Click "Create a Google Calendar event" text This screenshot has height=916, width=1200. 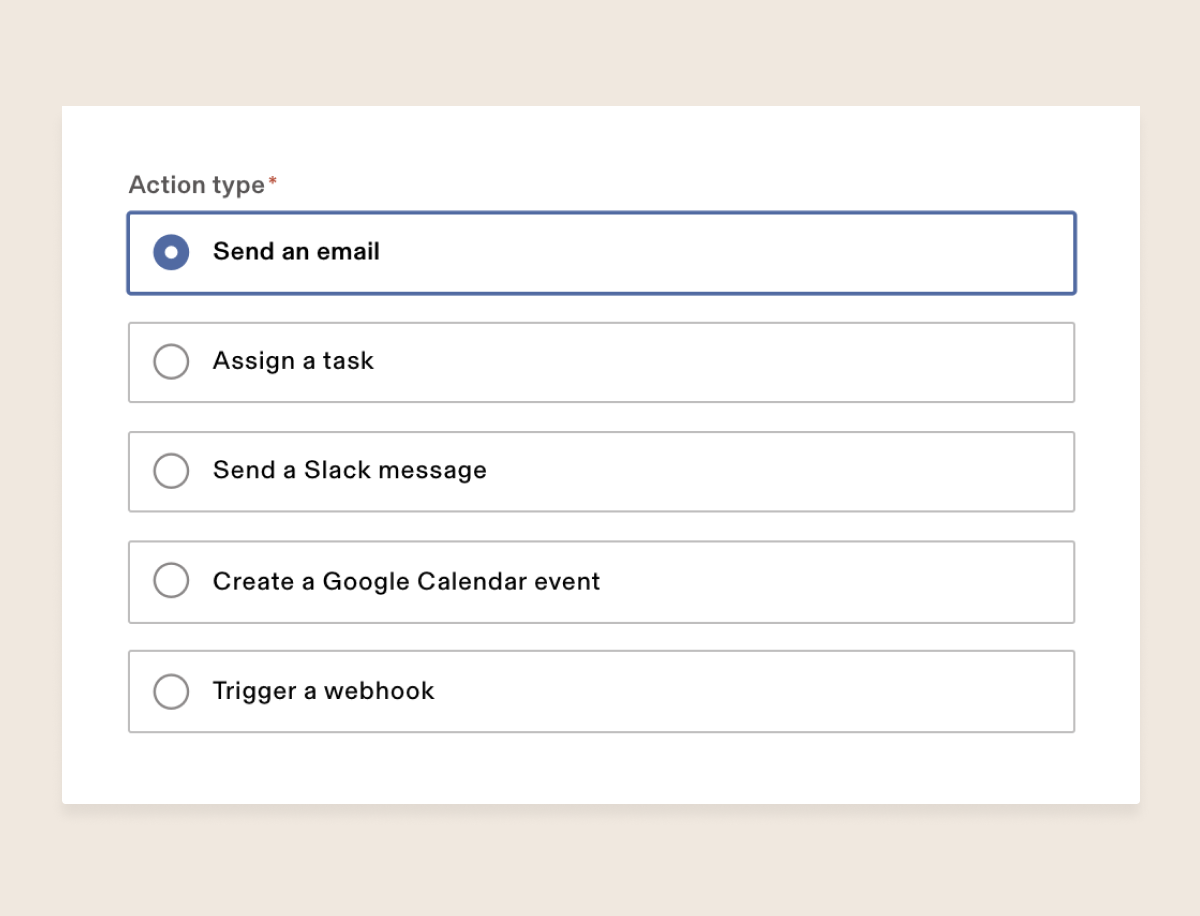click(406, 581)
